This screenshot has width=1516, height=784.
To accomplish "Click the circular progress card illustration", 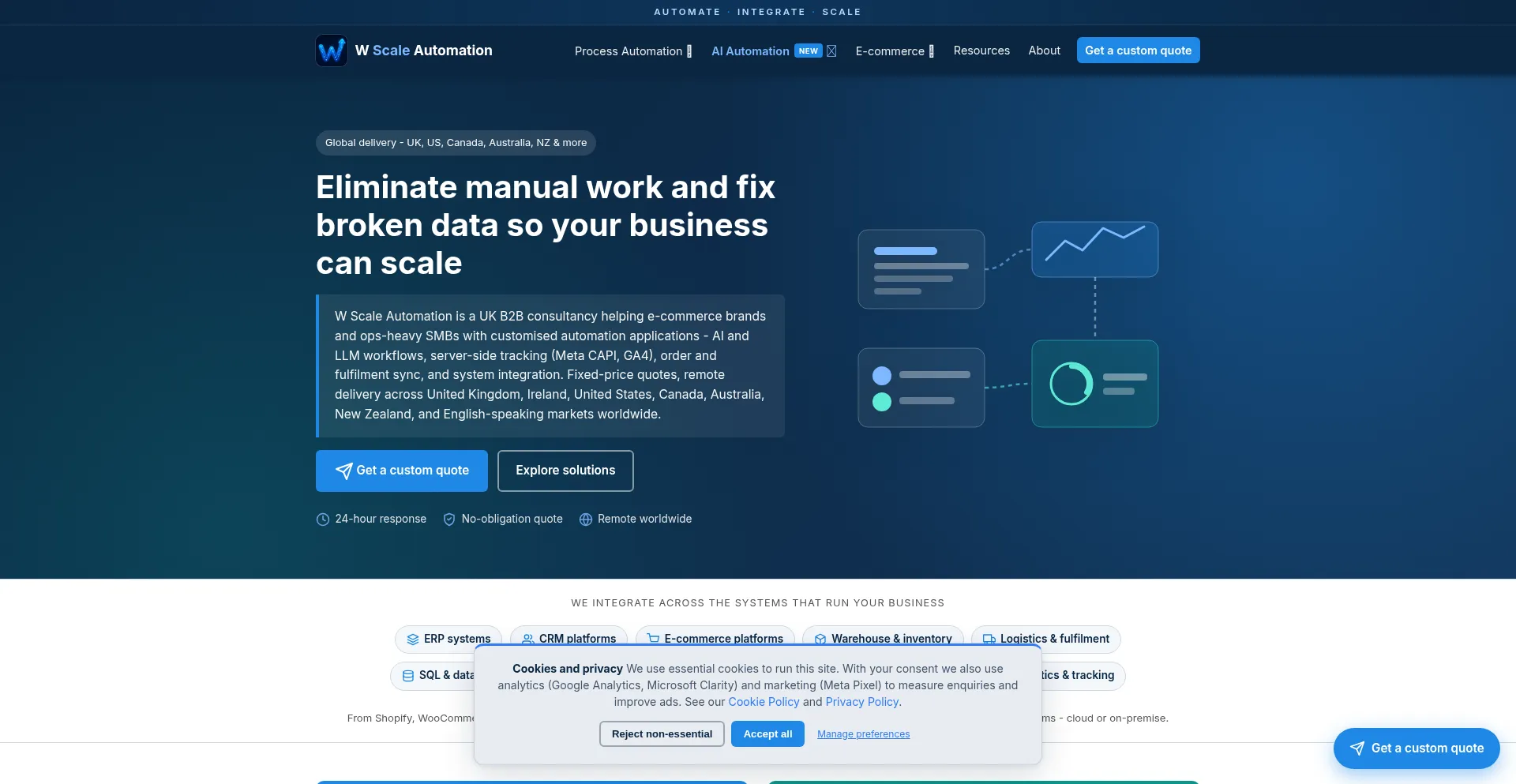I will click(x=1095, y=384).
